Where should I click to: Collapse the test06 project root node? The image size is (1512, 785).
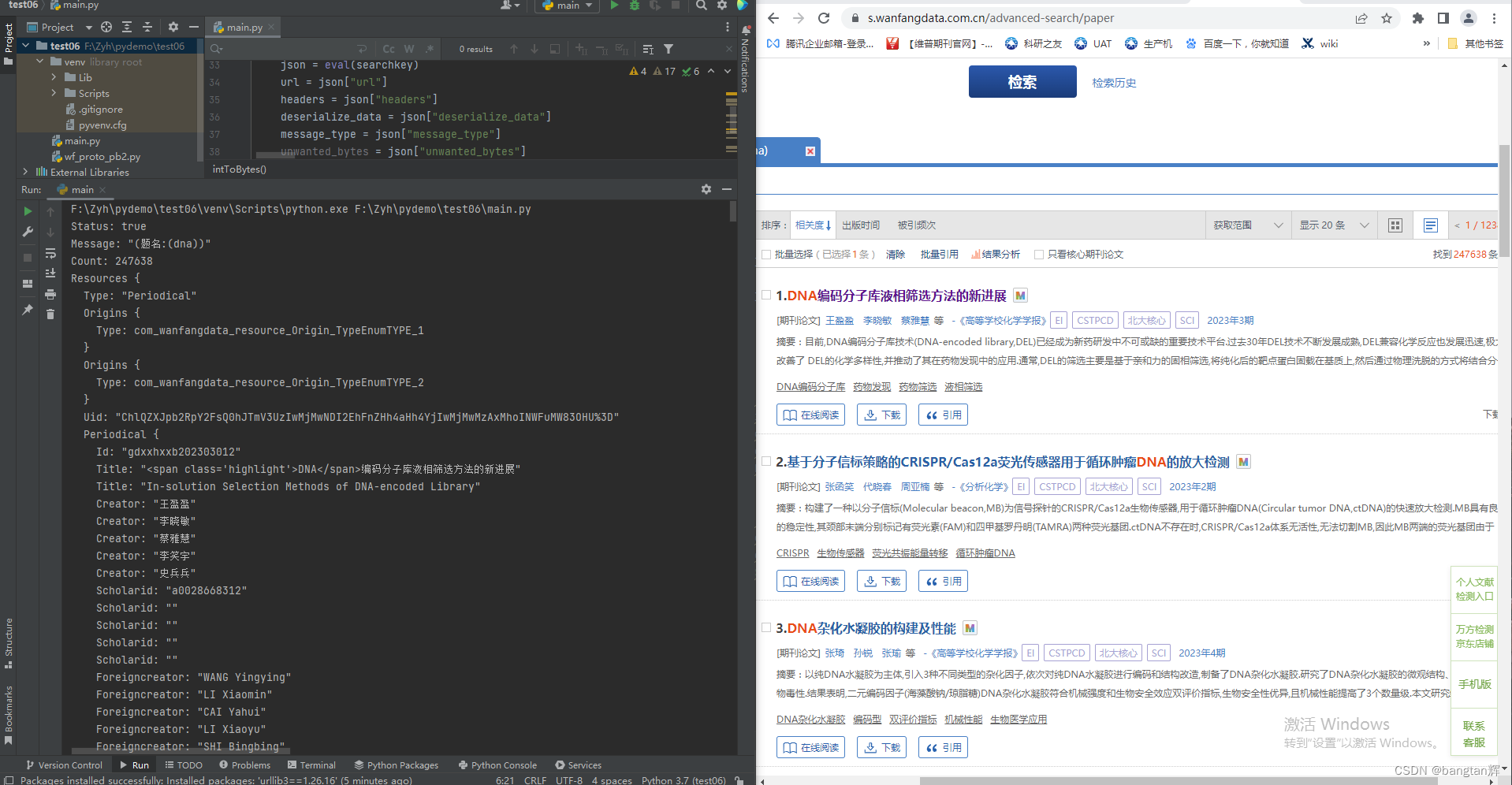tap(26, 46)
